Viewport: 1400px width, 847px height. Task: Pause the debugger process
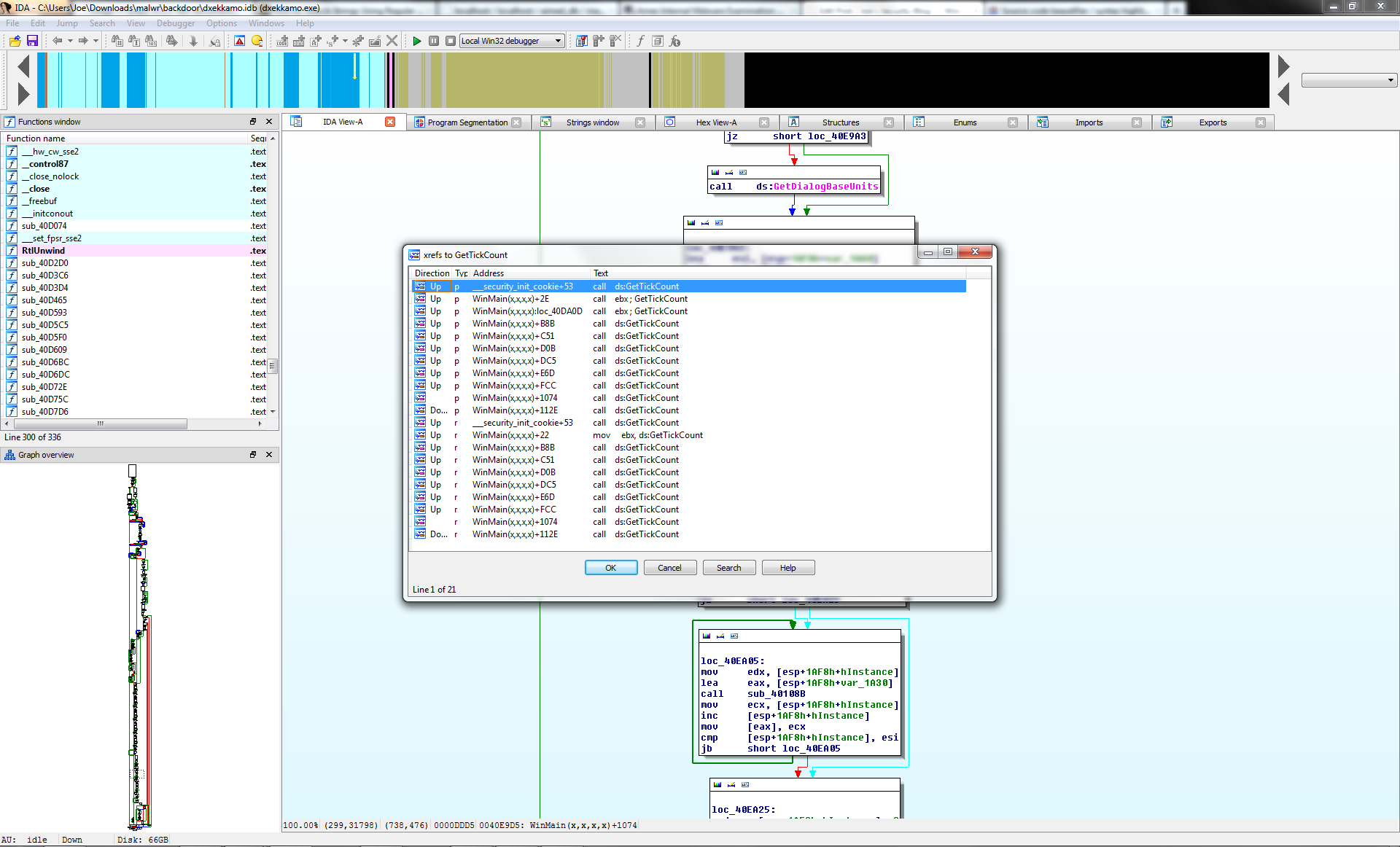(434, 41)
